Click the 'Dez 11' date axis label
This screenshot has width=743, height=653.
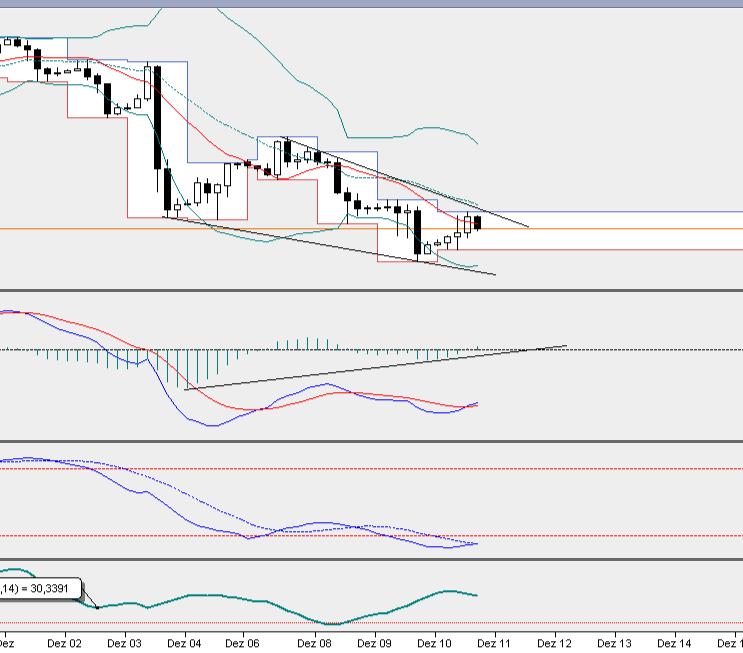[x=494, y=643]
